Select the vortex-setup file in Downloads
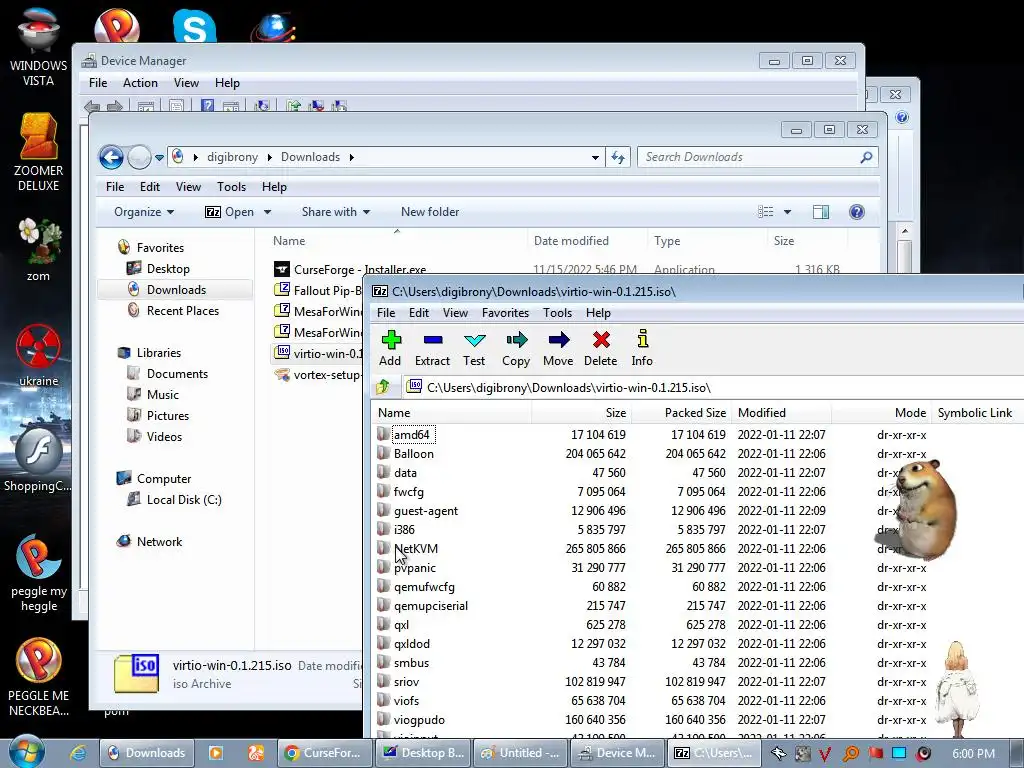 coord(327,375)
